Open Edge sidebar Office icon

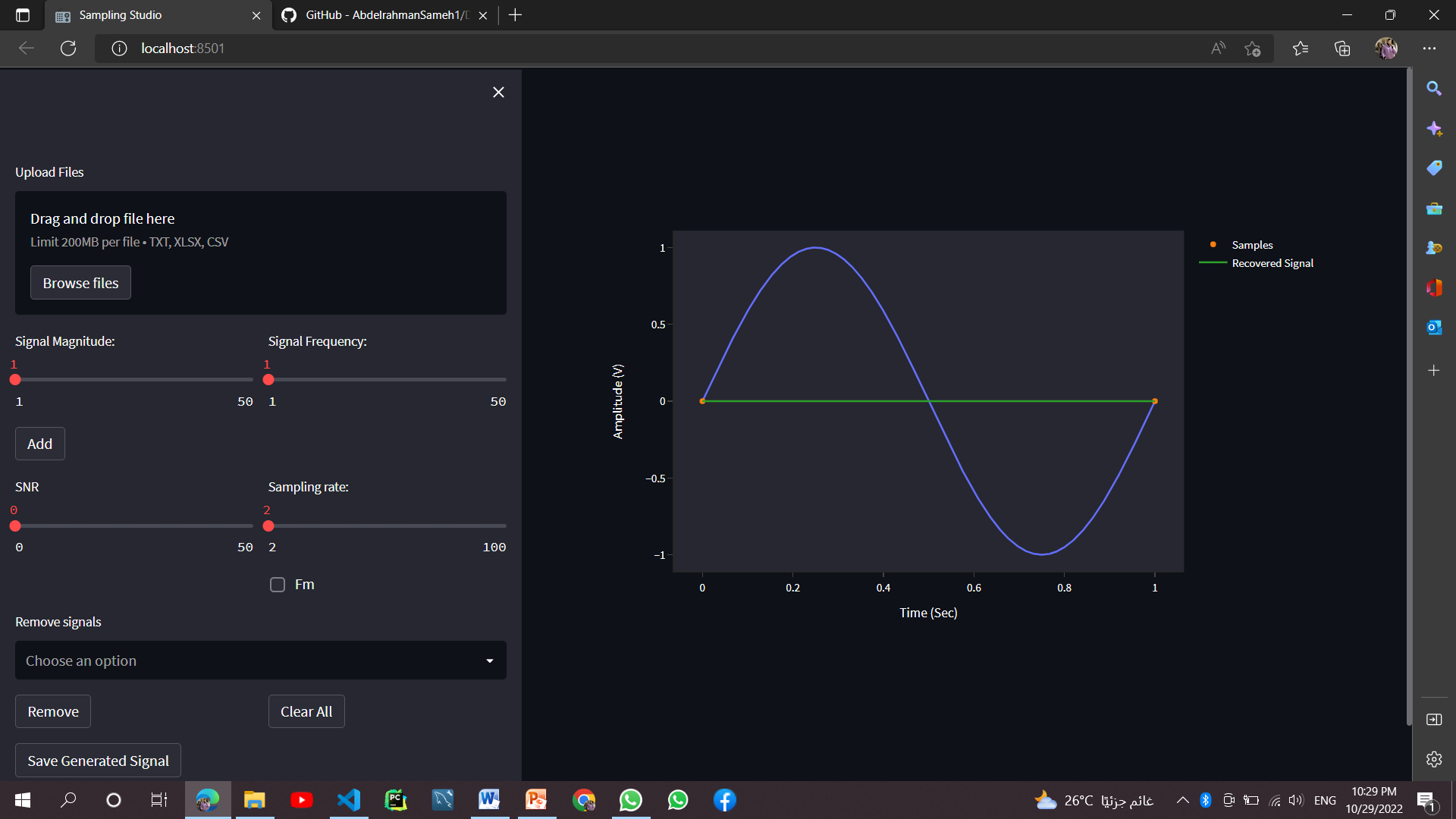coord(1434,287)
